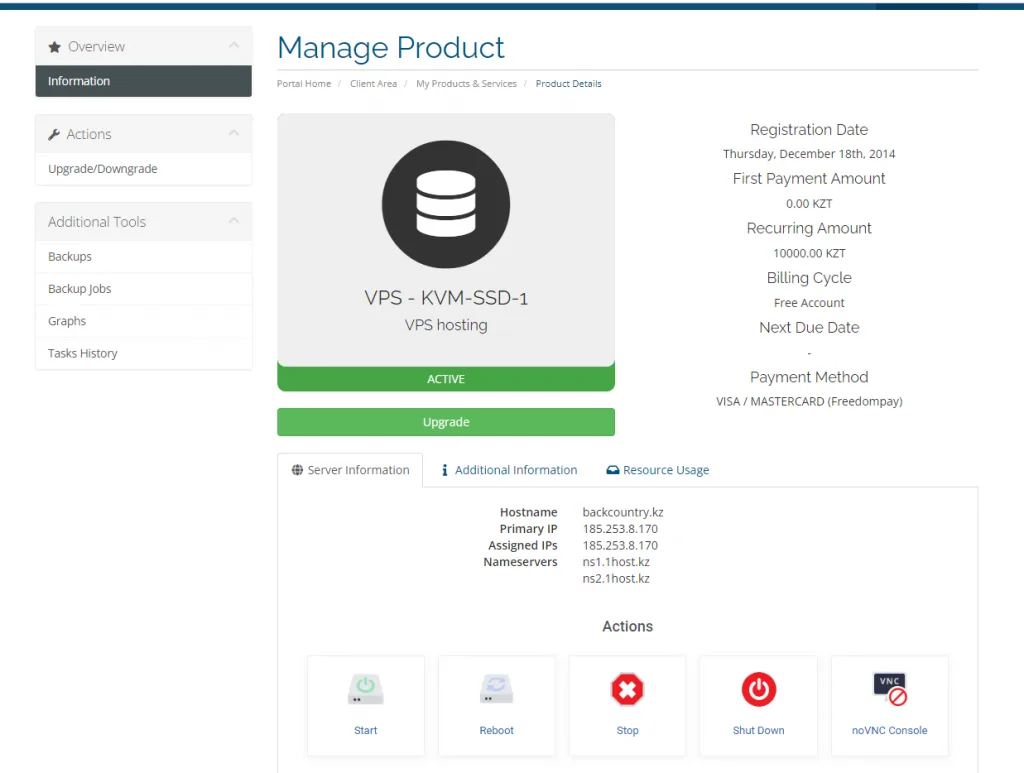Collapse the Actions sidebar panel chevron
Viewport: 1024px width, 773px height.
click(x=234, y=133)
